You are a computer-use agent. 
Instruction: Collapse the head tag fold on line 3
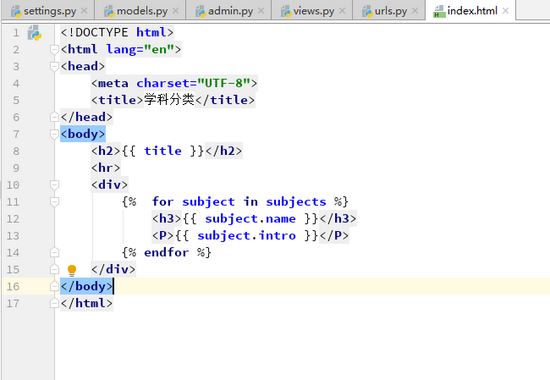point(54,66)
